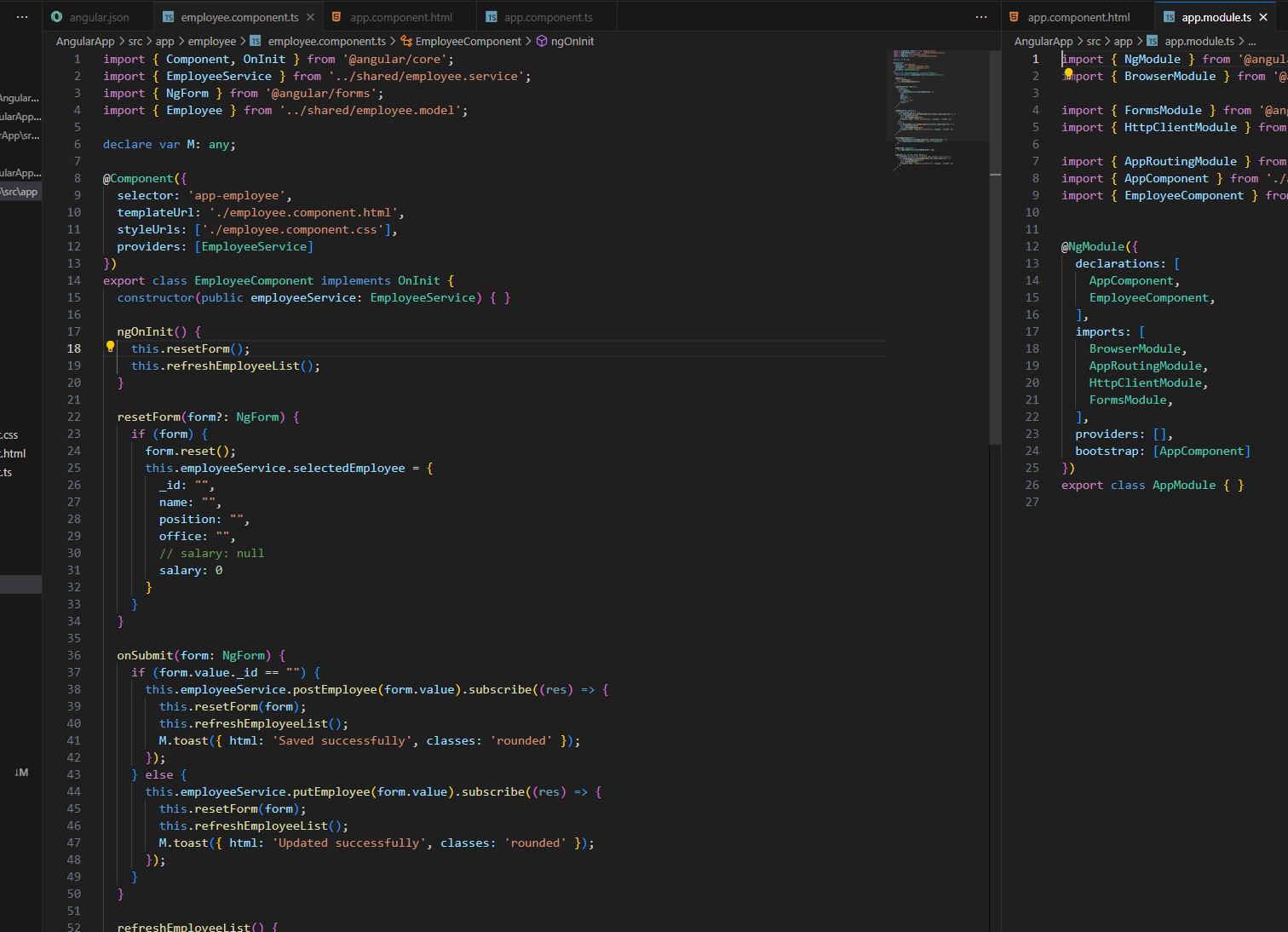Click the HTML icon on left app.component.html tab
This screenshot has height=932, width=1288.
336,17
